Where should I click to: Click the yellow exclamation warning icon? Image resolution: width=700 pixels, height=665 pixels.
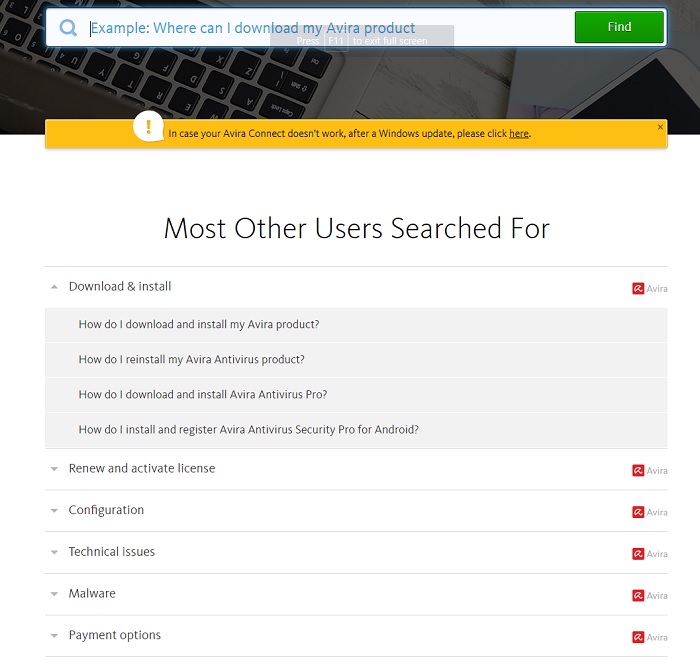point(149,127)
